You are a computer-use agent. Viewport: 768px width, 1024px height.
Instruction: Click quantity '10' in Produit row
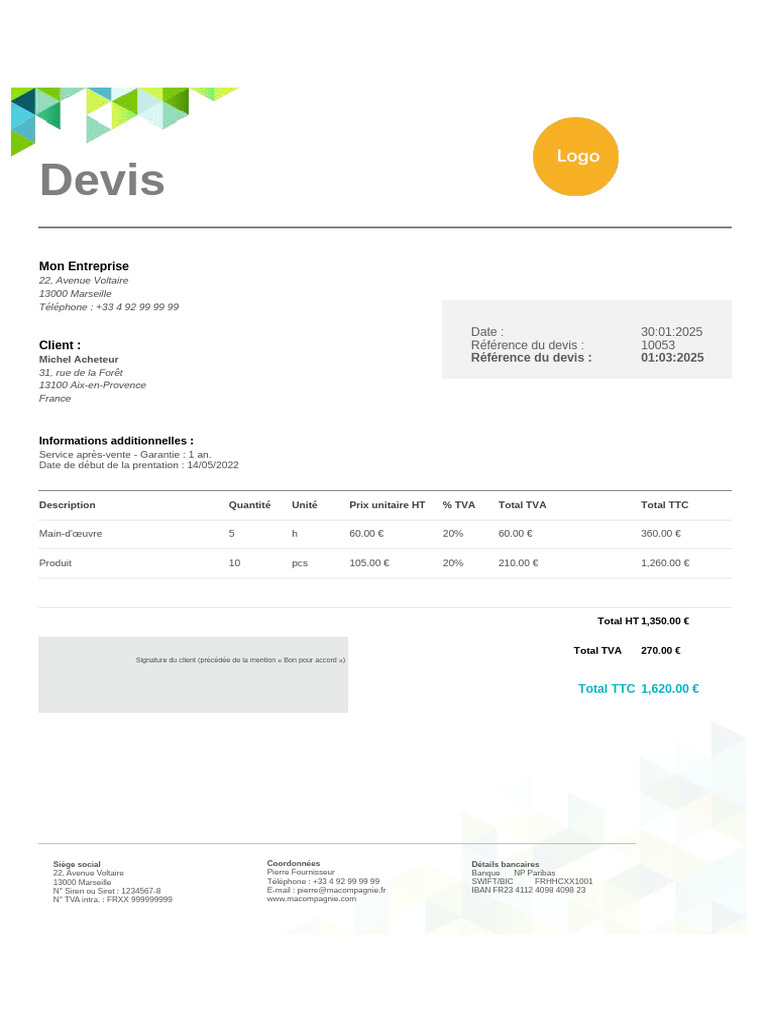pyautogui.click(x=234, y=563)
